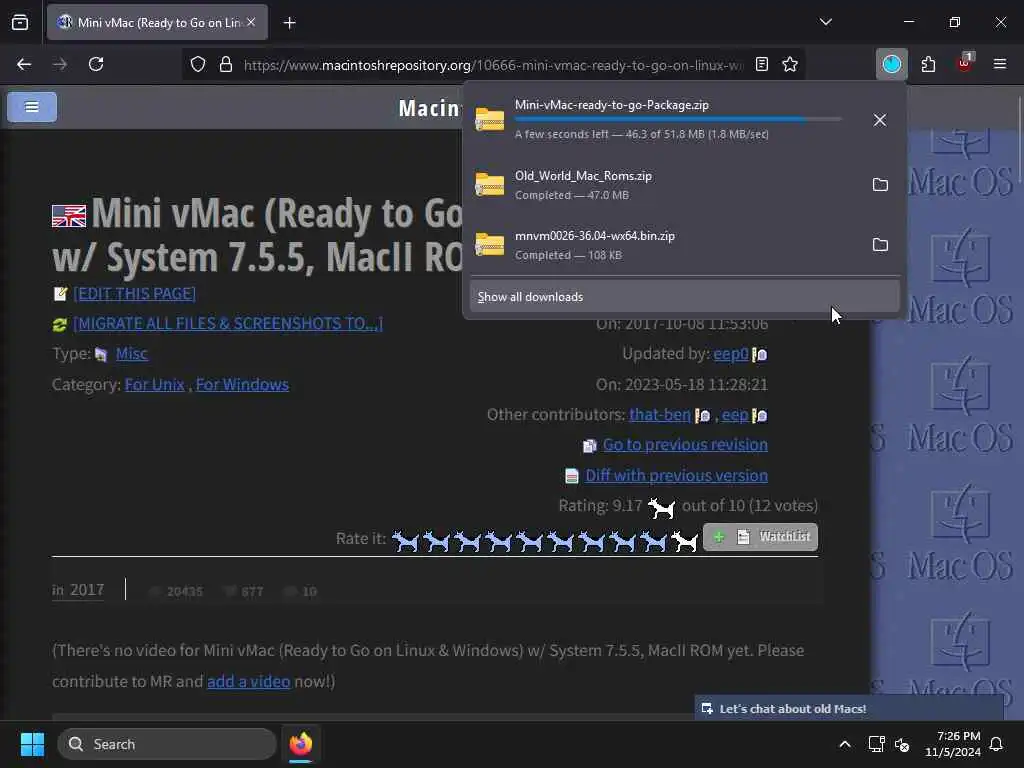Close the Mini vMac tab
Image resolution: width=1024 pixels, height=768 pixels.
251,22
